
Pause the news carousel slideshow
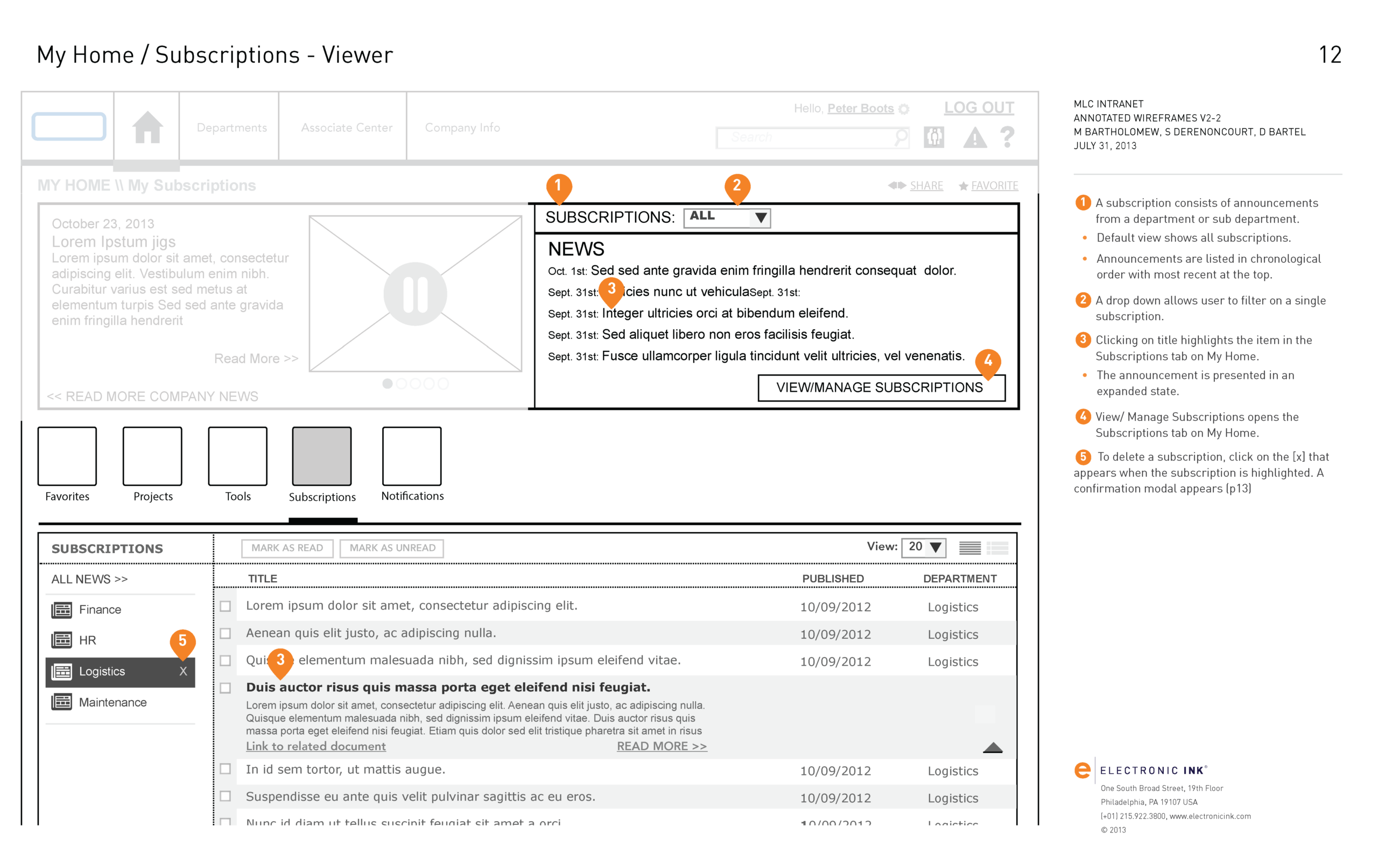click(x=415, y=294)
